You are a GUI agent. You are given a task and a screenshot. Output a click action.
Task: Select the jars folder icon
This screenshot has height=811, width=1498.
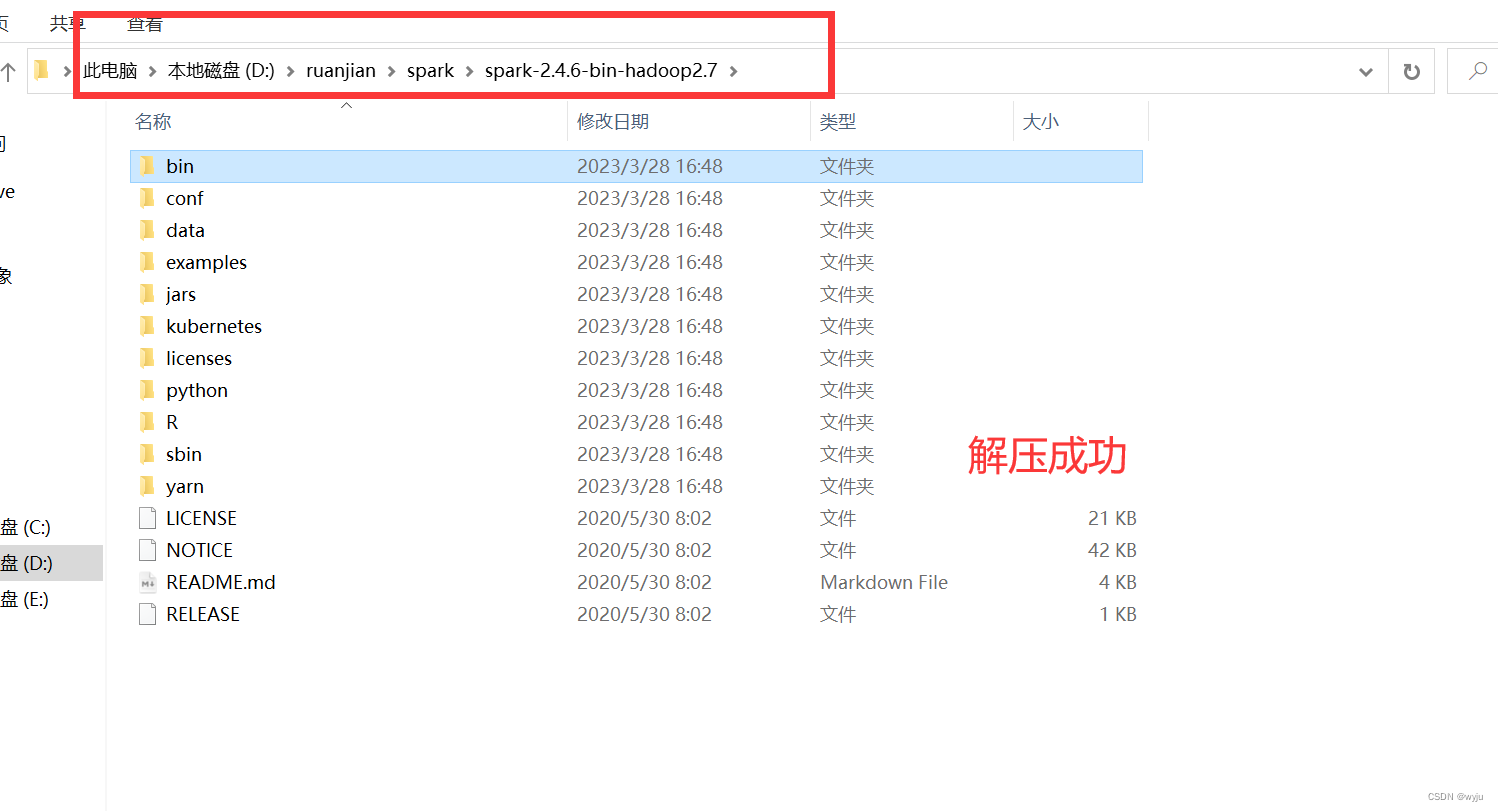click(x=147, y=294)
